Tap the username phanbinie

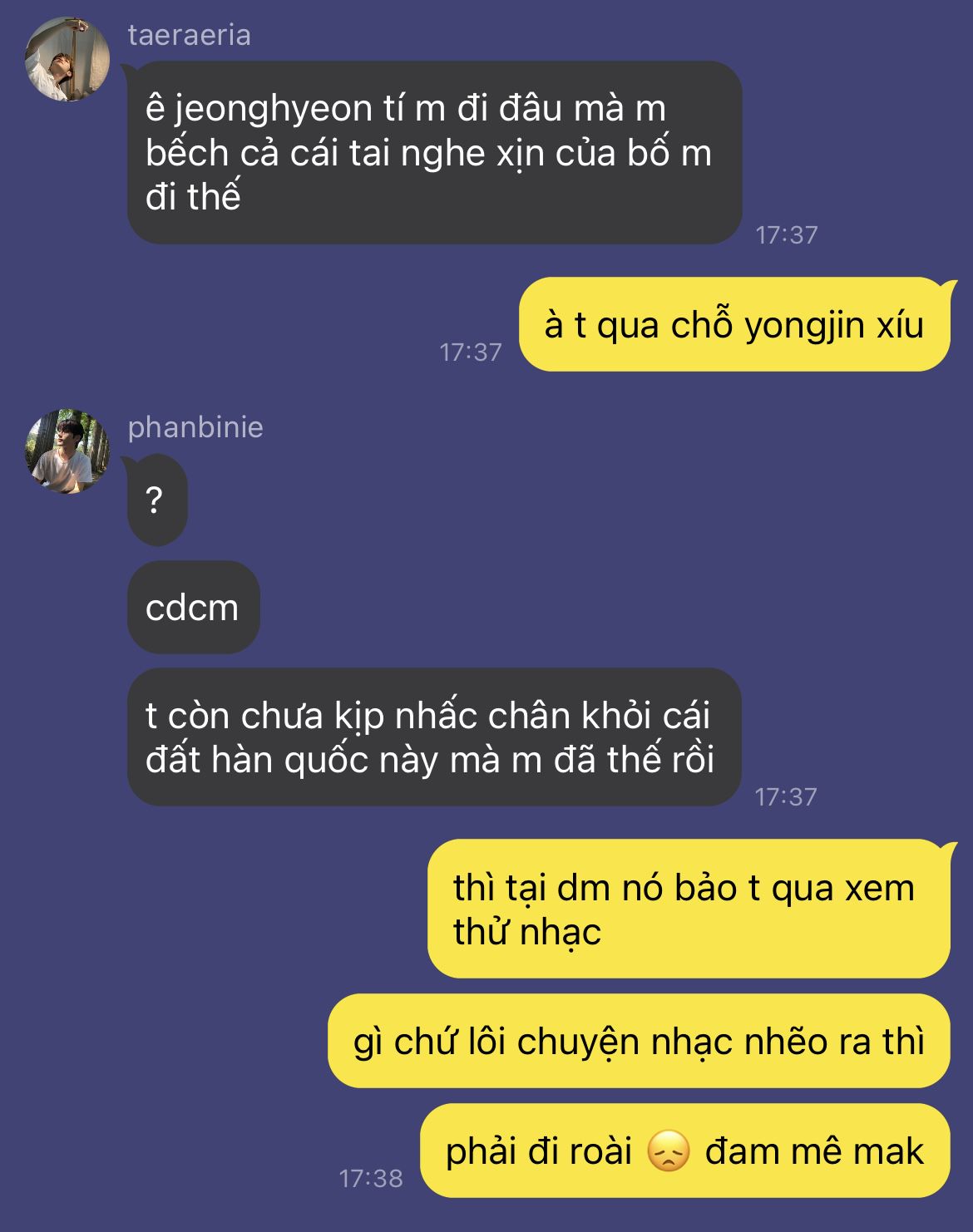point(195,427)
